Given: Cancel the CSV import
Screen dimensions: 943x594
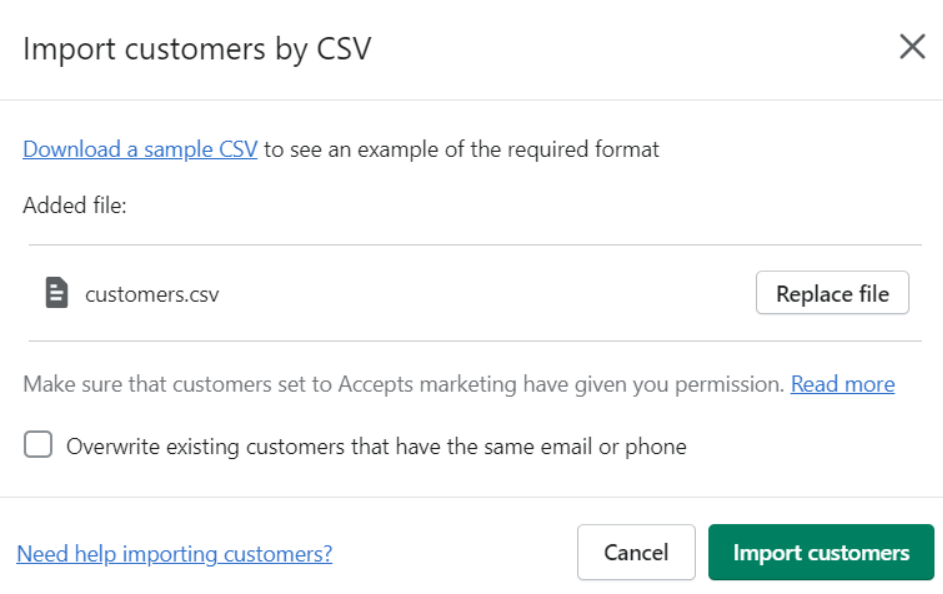Looking at the screenshot, I should 636,553.
